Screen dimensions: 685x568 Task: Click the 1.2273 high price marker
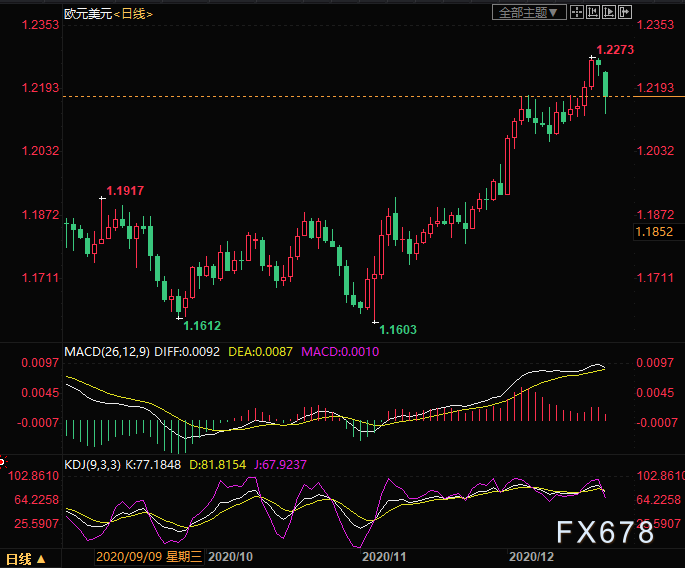[x=614, y=49]
